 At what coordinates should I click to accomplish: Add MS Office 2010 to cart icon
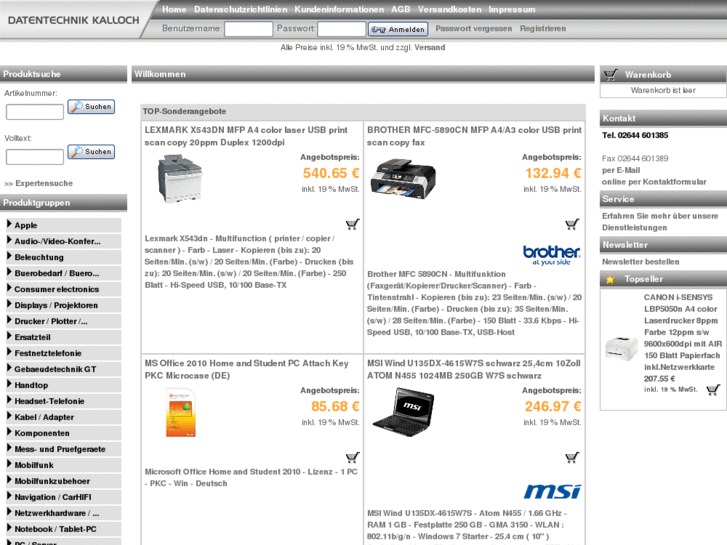[x=352, y=458]
